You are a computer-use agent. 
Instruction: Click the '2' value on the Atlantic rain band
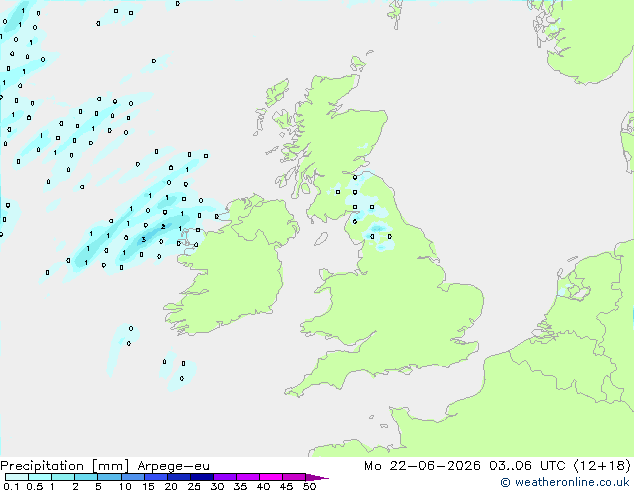click(163, 226)
